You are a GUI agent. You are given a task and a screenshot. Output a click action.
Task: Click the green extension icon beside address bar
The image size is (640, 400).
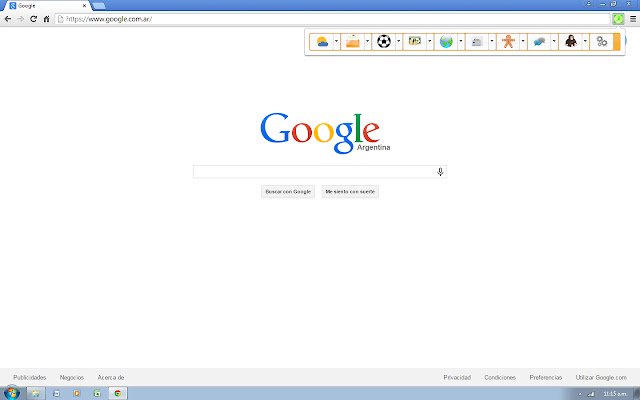[x=618, y=19]
